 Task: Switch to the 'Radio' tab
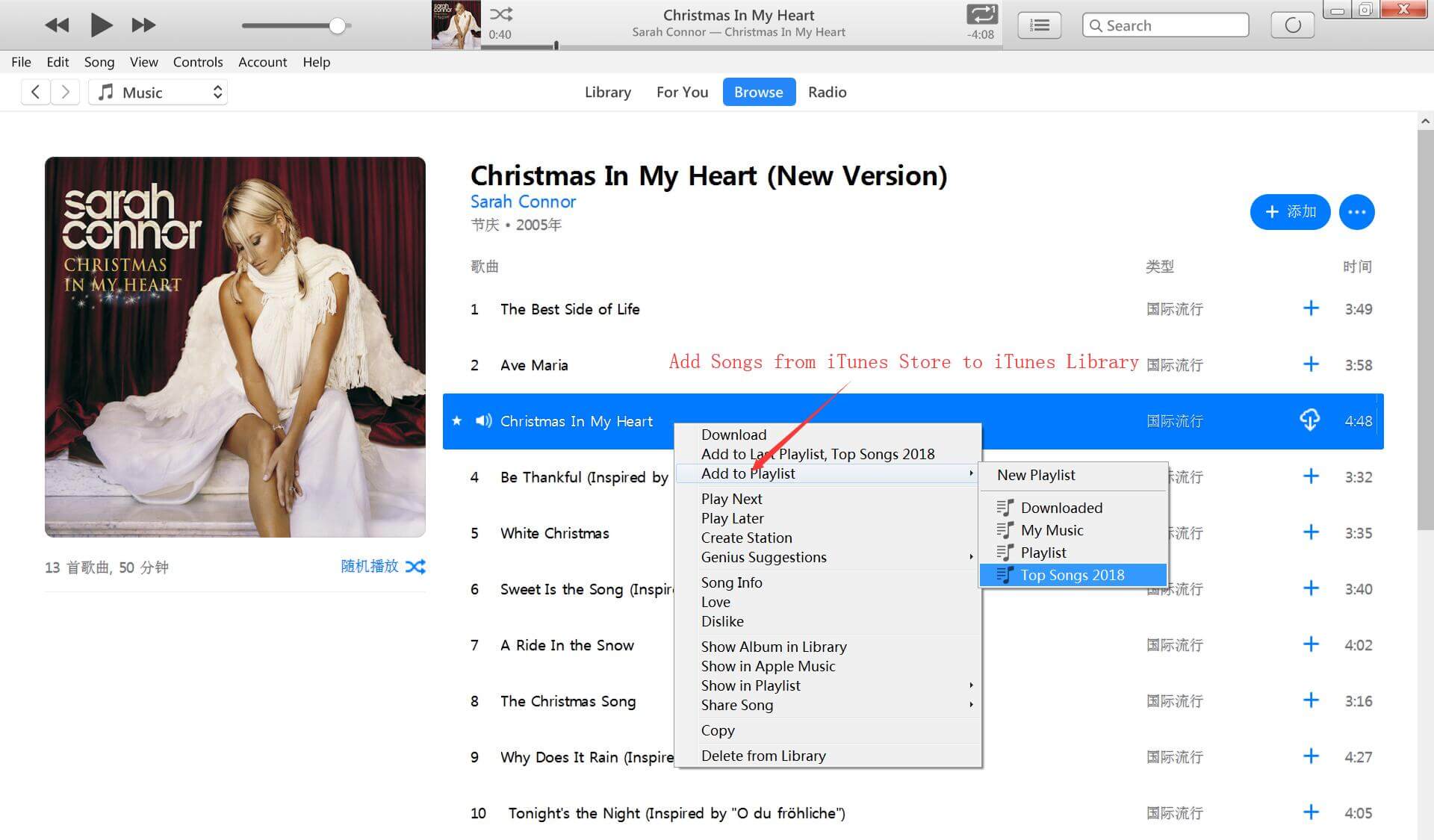[828, 92]
